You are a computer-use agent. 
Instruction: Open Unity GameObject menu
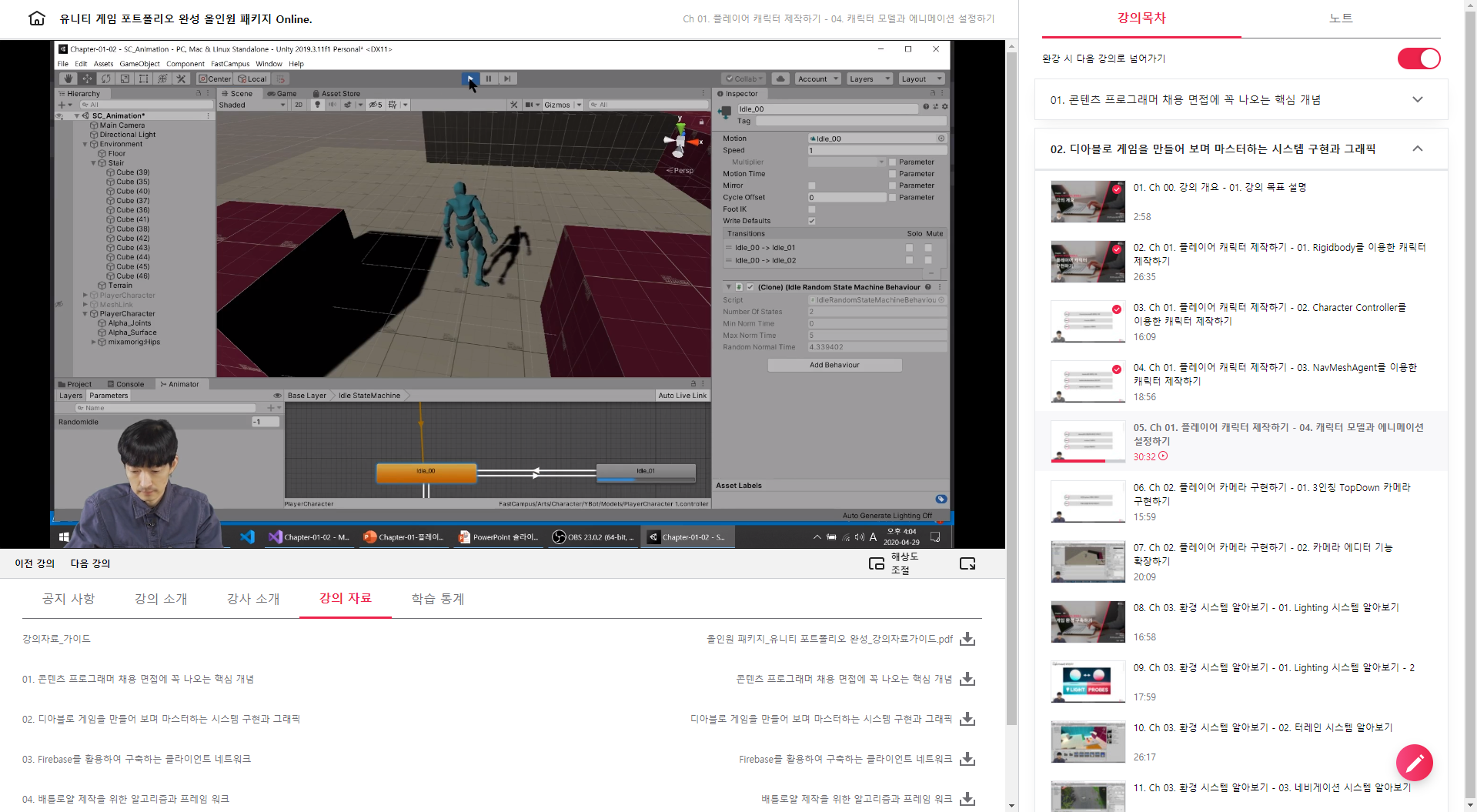[139, 64]
